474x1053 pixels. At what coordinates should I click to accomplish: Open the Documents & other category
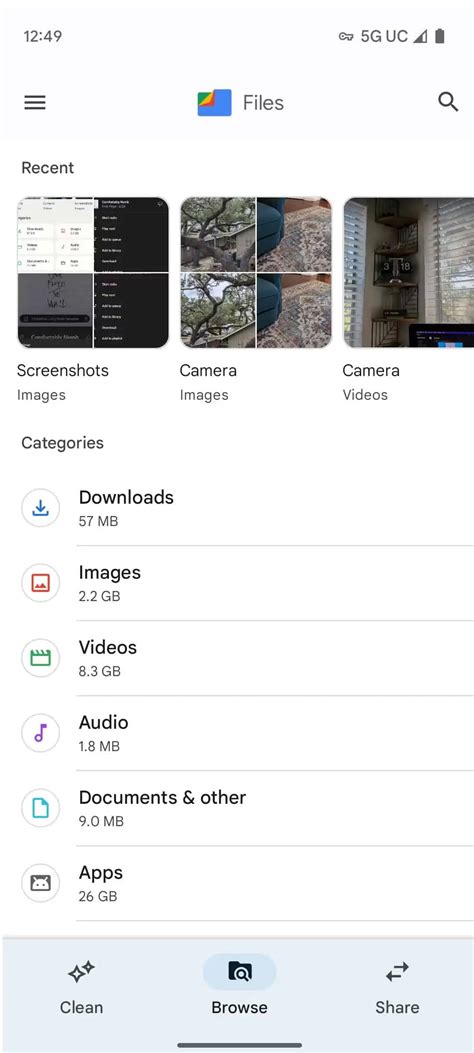(x=237, y=808)
